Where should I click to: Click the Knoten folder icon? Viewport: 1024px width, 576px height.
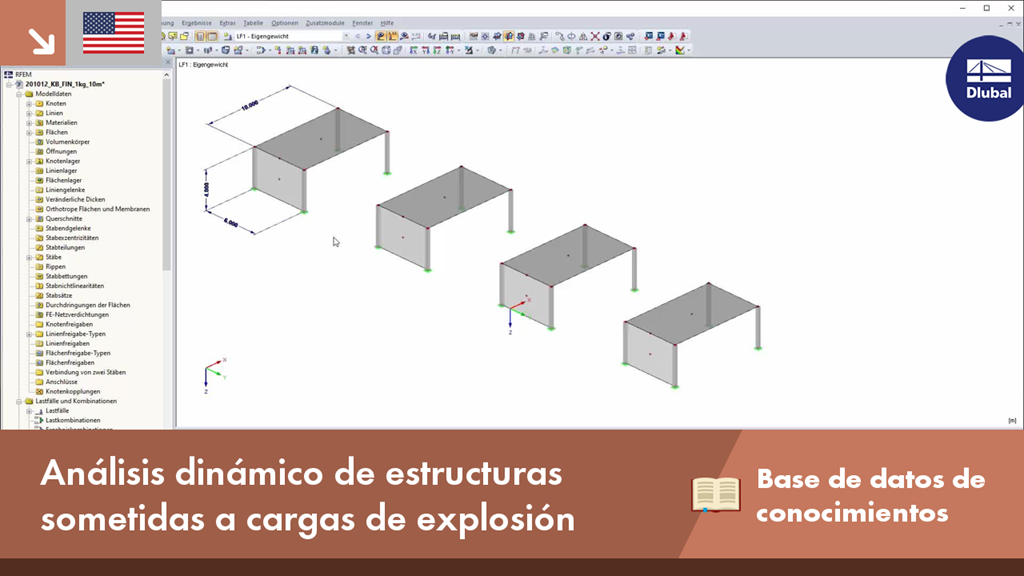[39, 103]
